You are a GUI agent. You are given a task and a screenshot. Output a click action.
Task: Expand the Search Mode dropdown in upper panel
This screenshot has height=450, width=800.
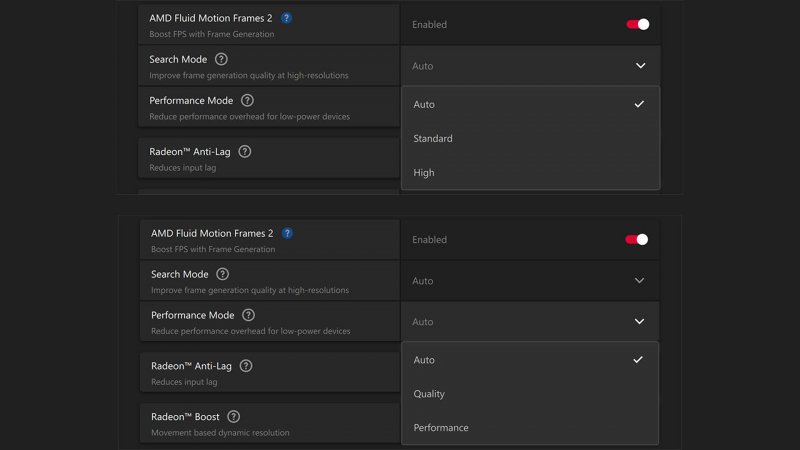pos(640,66)
